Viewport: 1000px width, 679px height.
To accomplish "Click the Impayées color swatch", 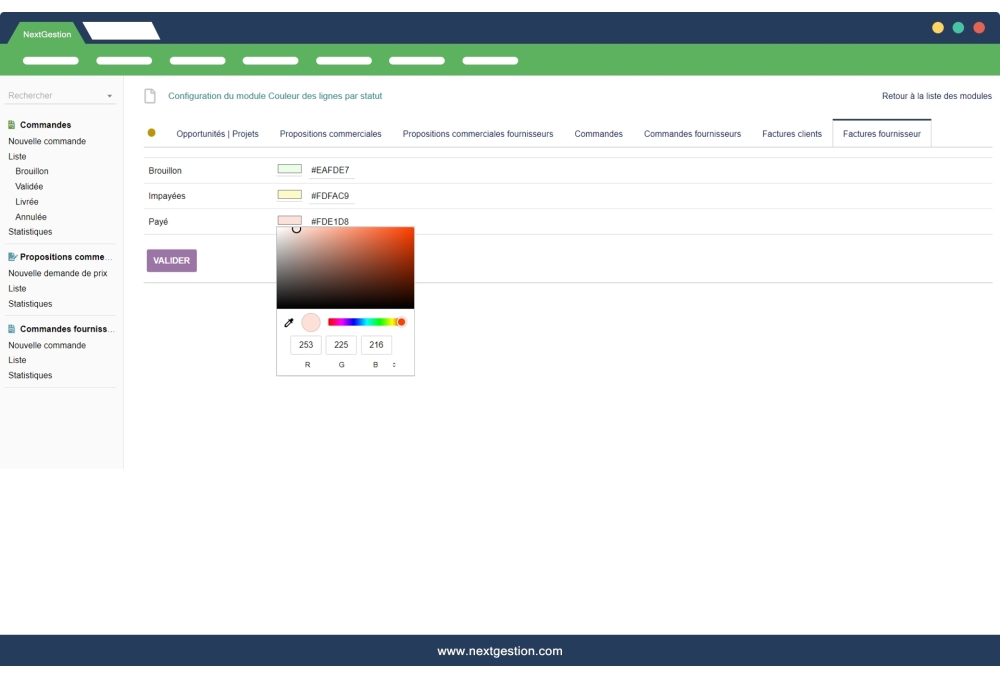I will pyautogui.click(x=291, y=196).
